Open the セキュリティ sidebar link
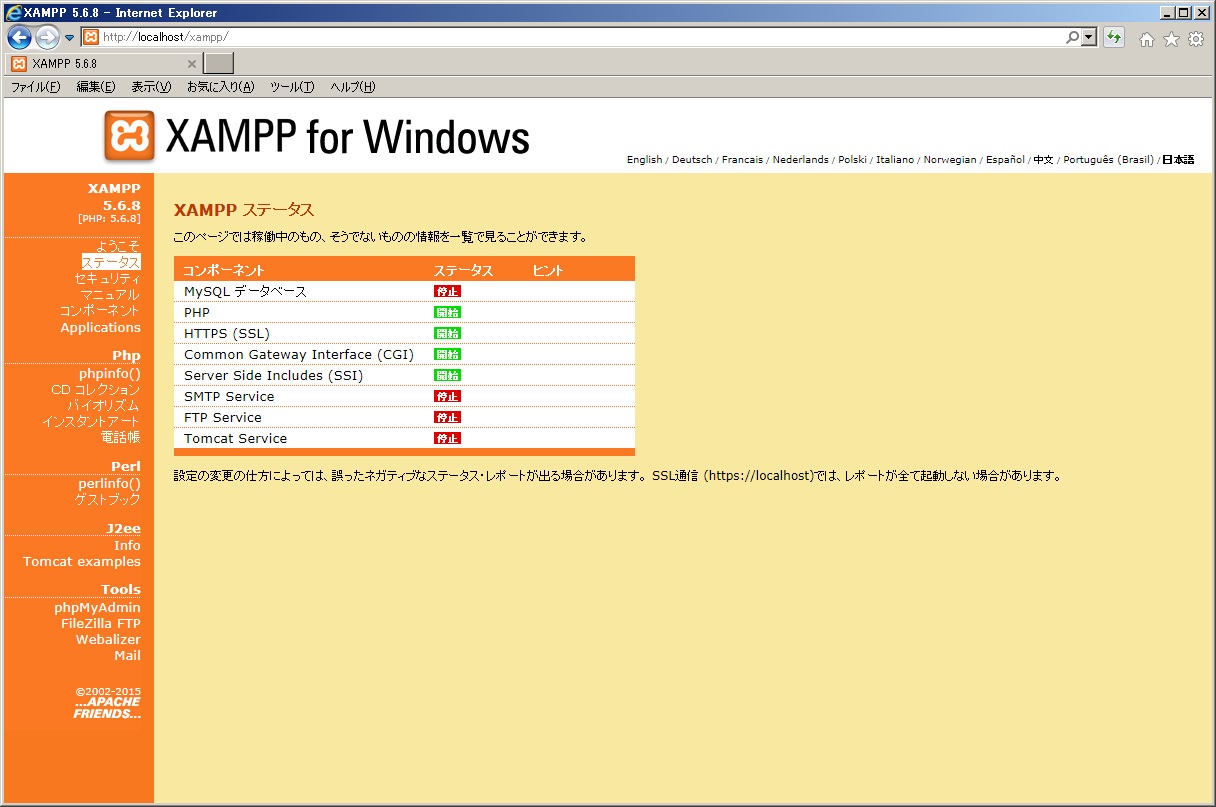The image size is (1216, 807). pos(107,278)
